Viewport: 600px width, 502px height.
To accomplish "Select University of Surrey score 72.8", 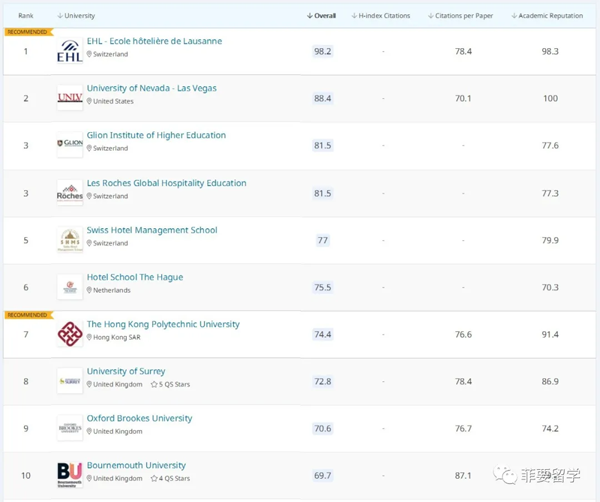I will 323,381.
